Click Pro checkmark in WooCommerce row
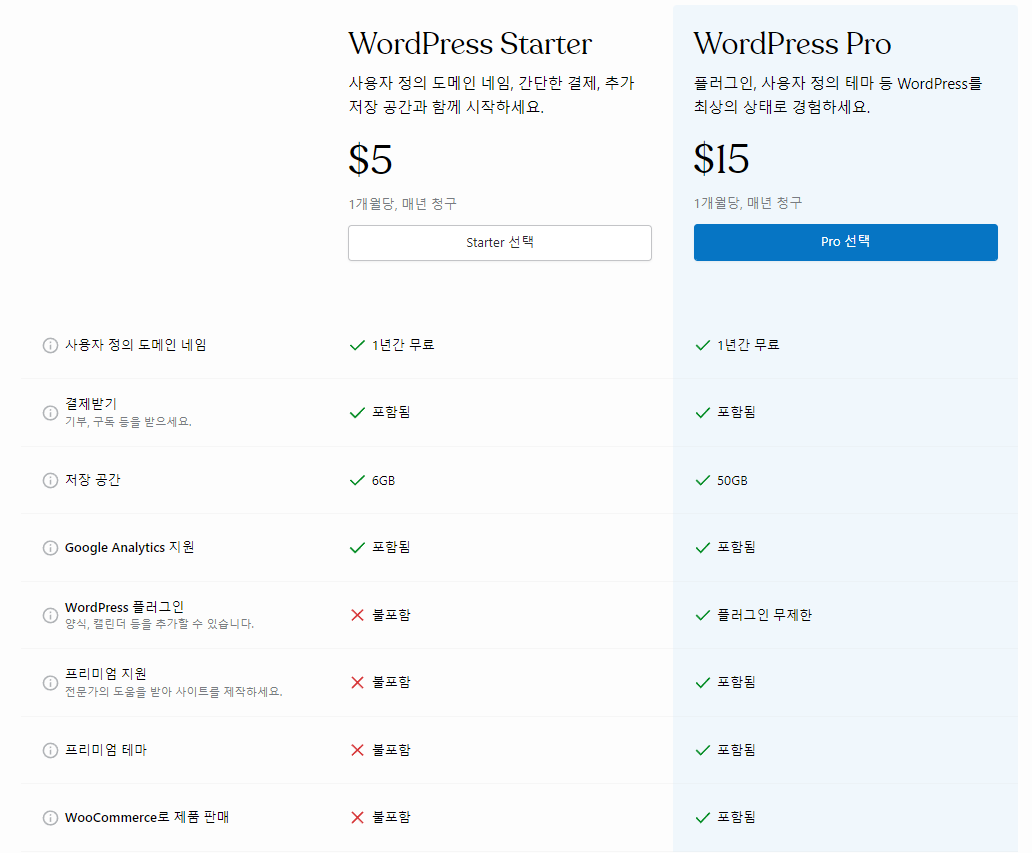Viewport: 1032px width, 853px height. [x=703, y=817]
